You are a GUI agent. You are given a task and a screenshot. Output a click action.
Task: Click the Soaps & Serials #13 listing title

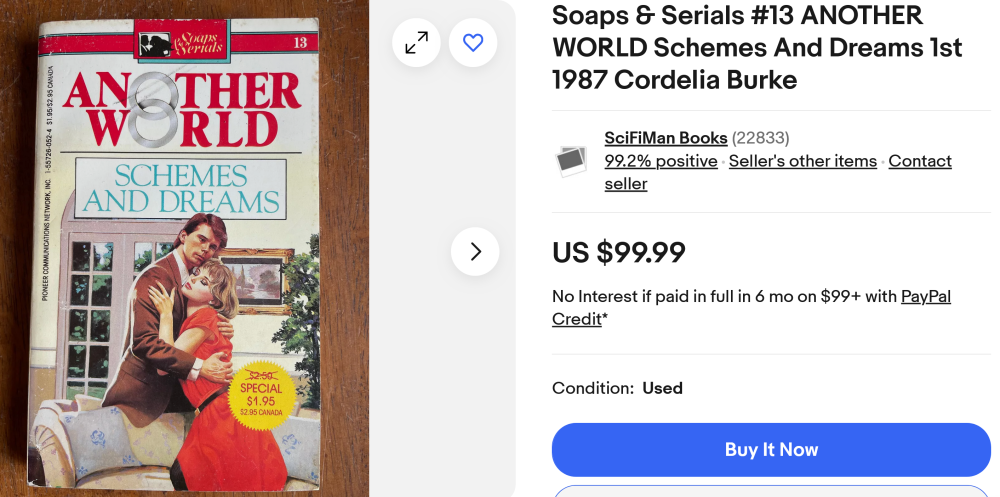click(757, 47)
